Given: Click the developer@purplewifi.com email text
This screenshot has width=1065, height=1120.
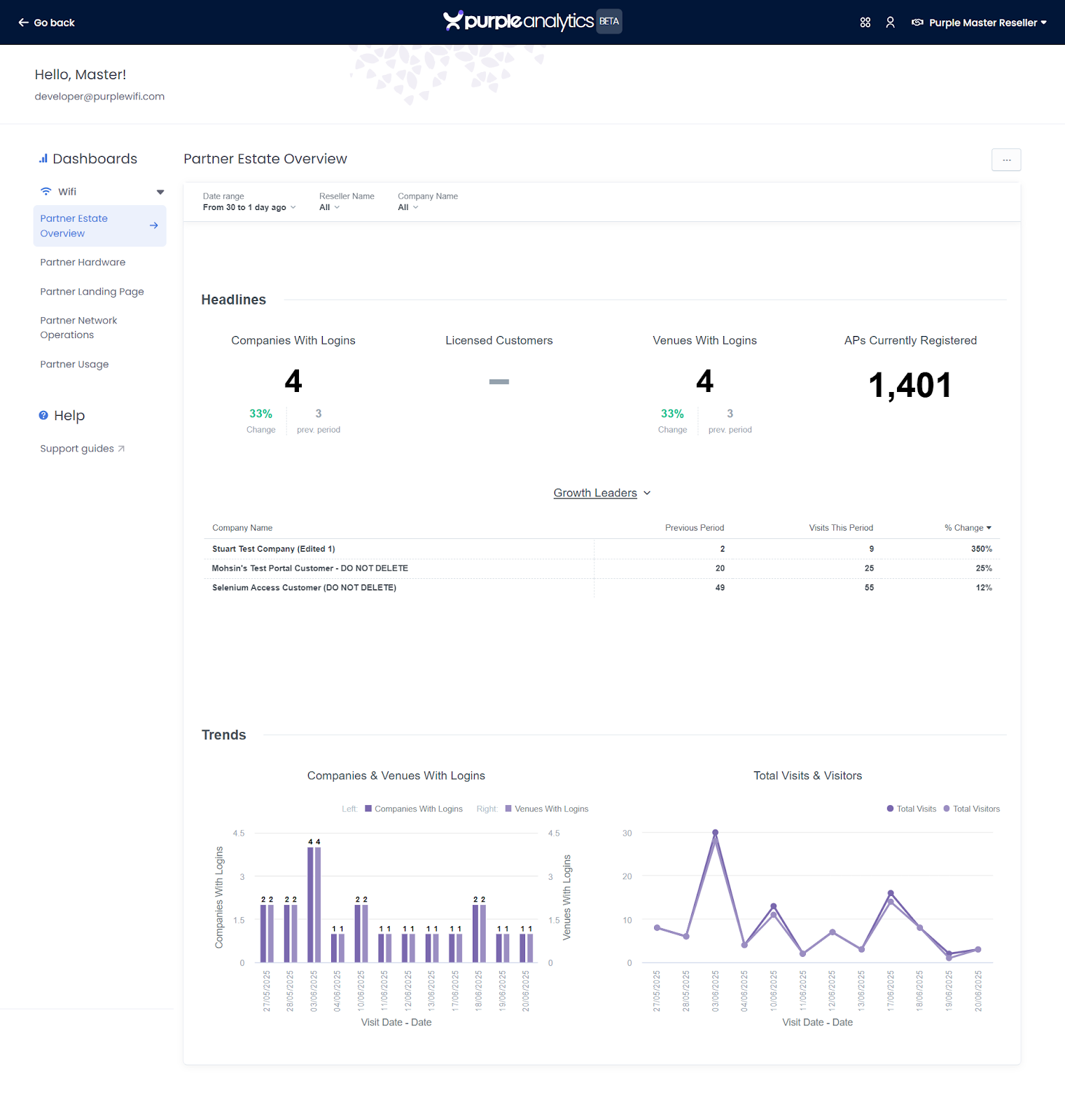Looking at the screenshot, I should pyautogui.click(x=99, y=97).
